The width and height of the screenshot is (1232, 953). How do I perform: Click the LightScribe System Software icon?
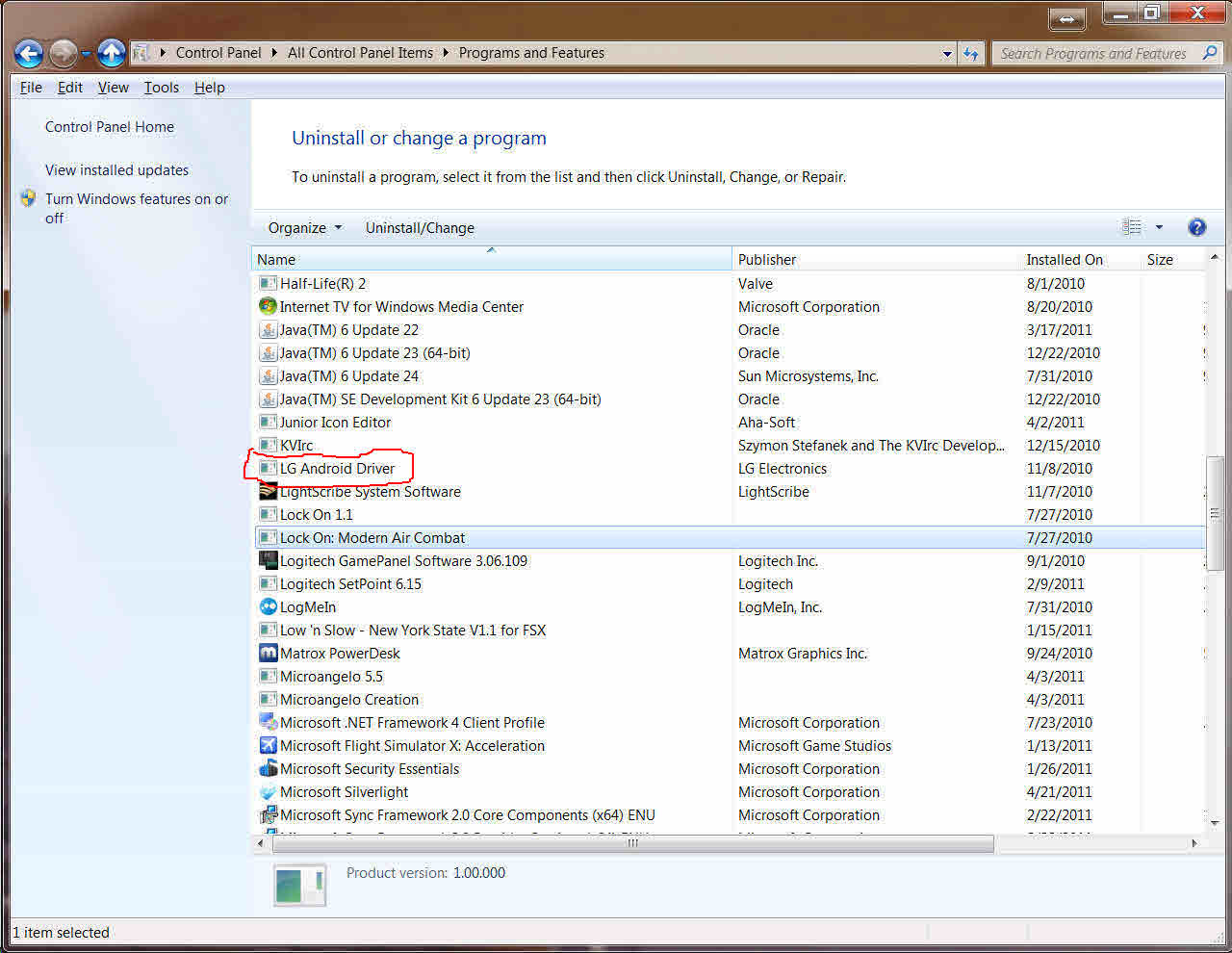pyautogui.click(x=268, y=492)
